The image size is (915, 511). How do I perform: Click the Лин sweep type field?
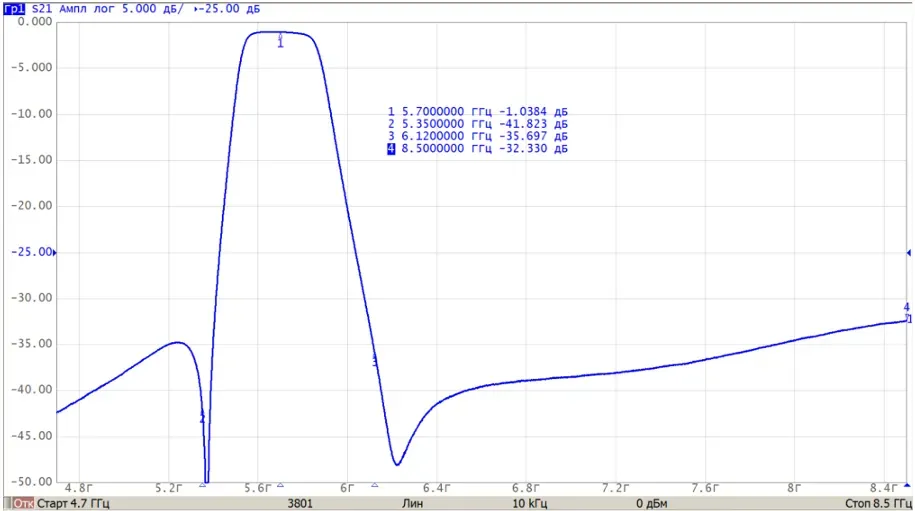(412, 503)
